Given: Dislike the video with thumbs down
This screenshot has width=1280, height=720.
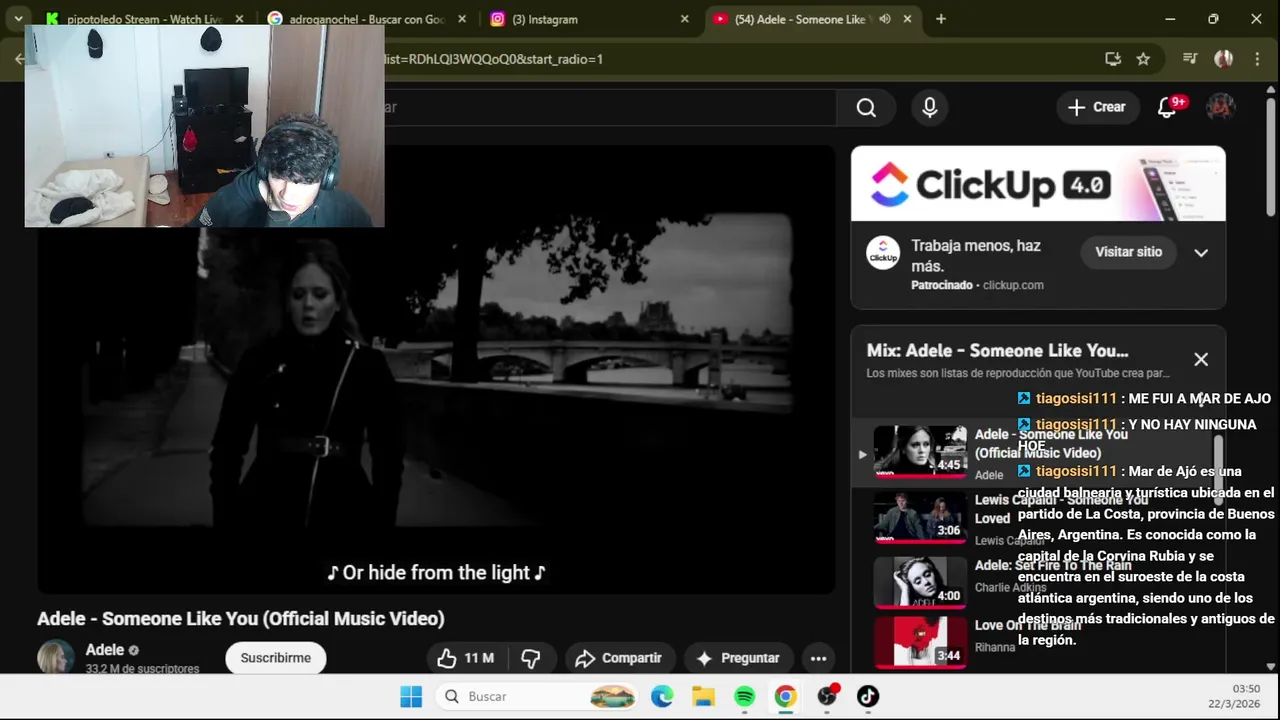Looking at the screenshot, I should 531,658.
